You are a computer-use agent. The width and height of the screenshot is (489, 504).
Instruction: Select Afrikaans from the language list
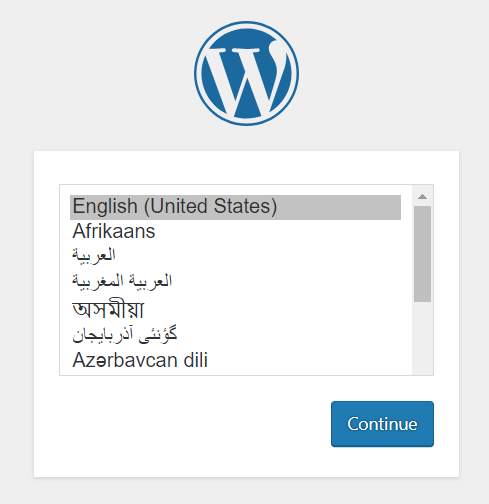pyautogui.click(x=235, y=232)
